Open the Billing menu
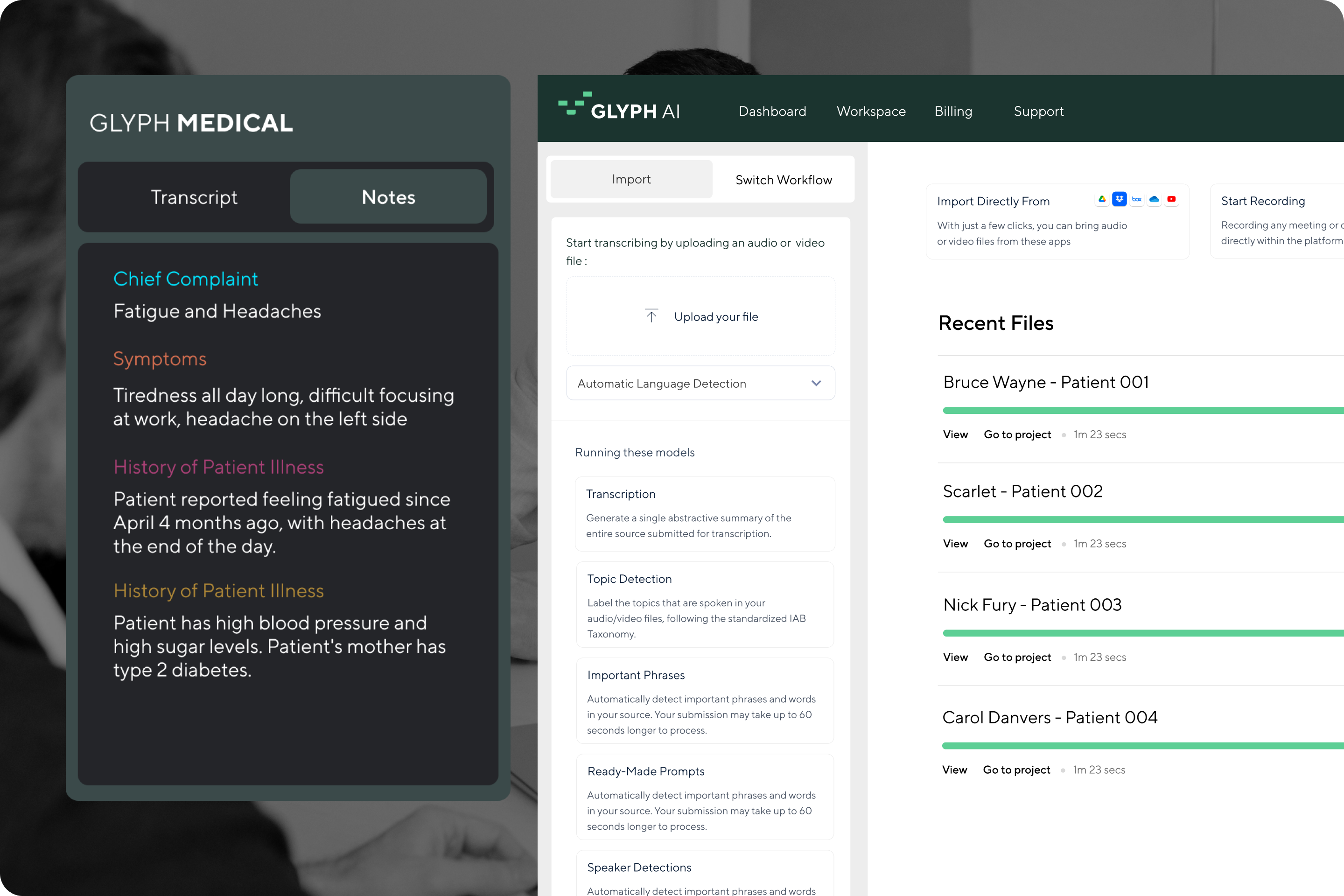The height and width of the screenshot is (896, 1344). [x=953, y=112]
